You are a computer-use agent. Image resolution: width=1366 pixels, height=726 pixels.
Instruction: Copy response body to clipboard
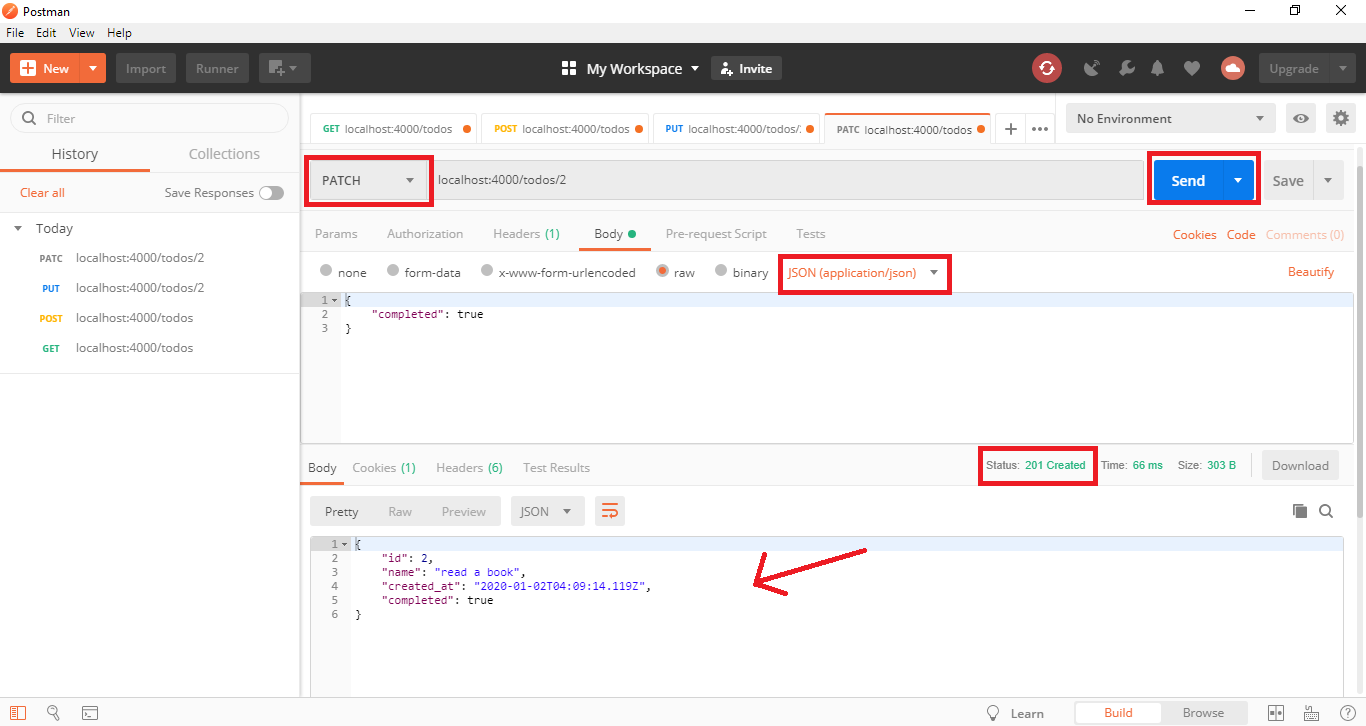click(x=1300, y=511)
